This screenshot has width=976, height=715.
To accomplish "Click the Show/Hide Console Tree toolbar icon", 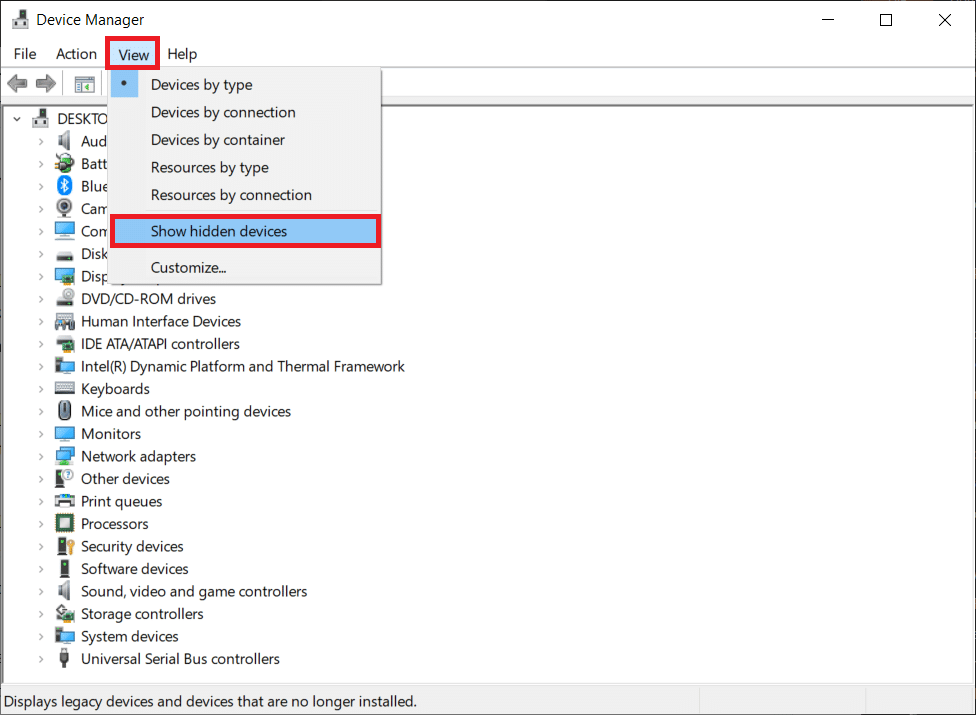I will pos(84,84).
